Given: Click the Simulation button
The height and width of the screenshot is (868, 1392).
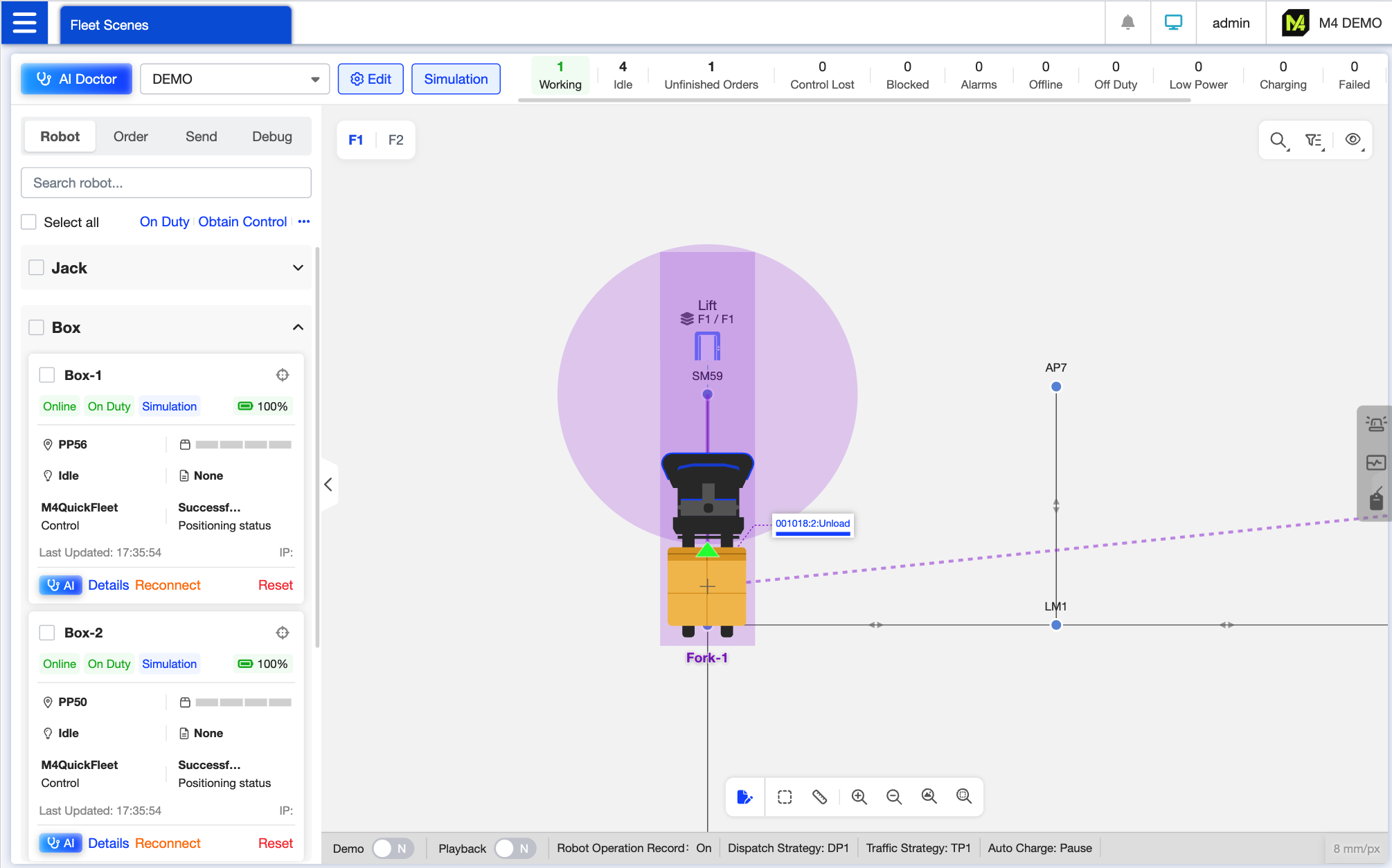Looking at the screenshot, I should 456,79.
